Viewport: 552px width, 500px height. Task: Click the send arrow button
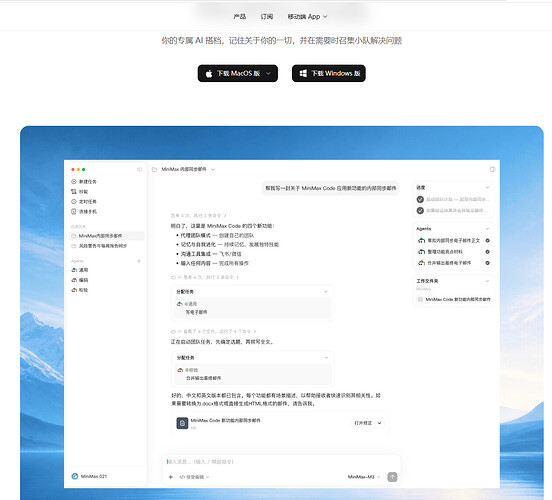pyautogui.click(x=392, y=477)
